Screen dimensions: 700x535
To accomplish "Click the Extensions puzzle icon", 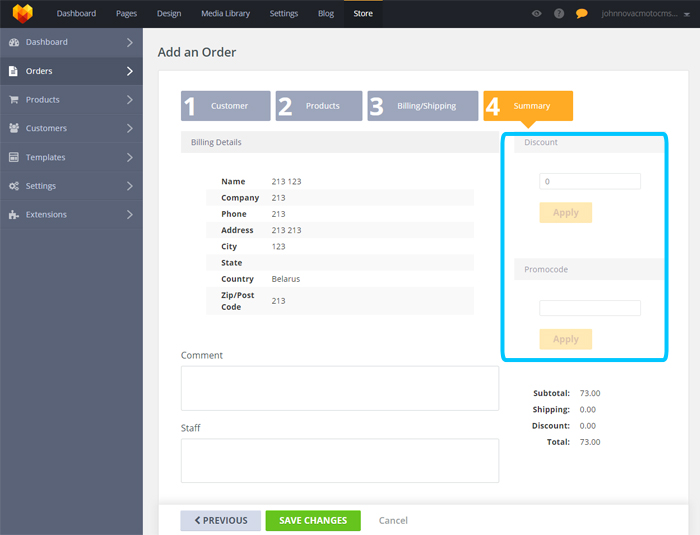I will pos(14,214).
